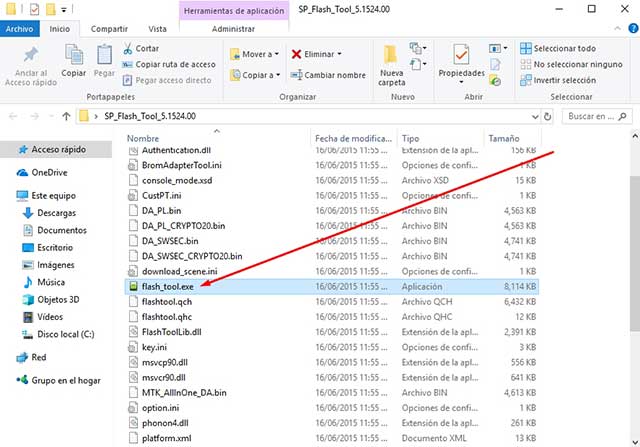Click the red Eliminar X icon
Screen dimensions: 640x447
(x=297, y=54)
